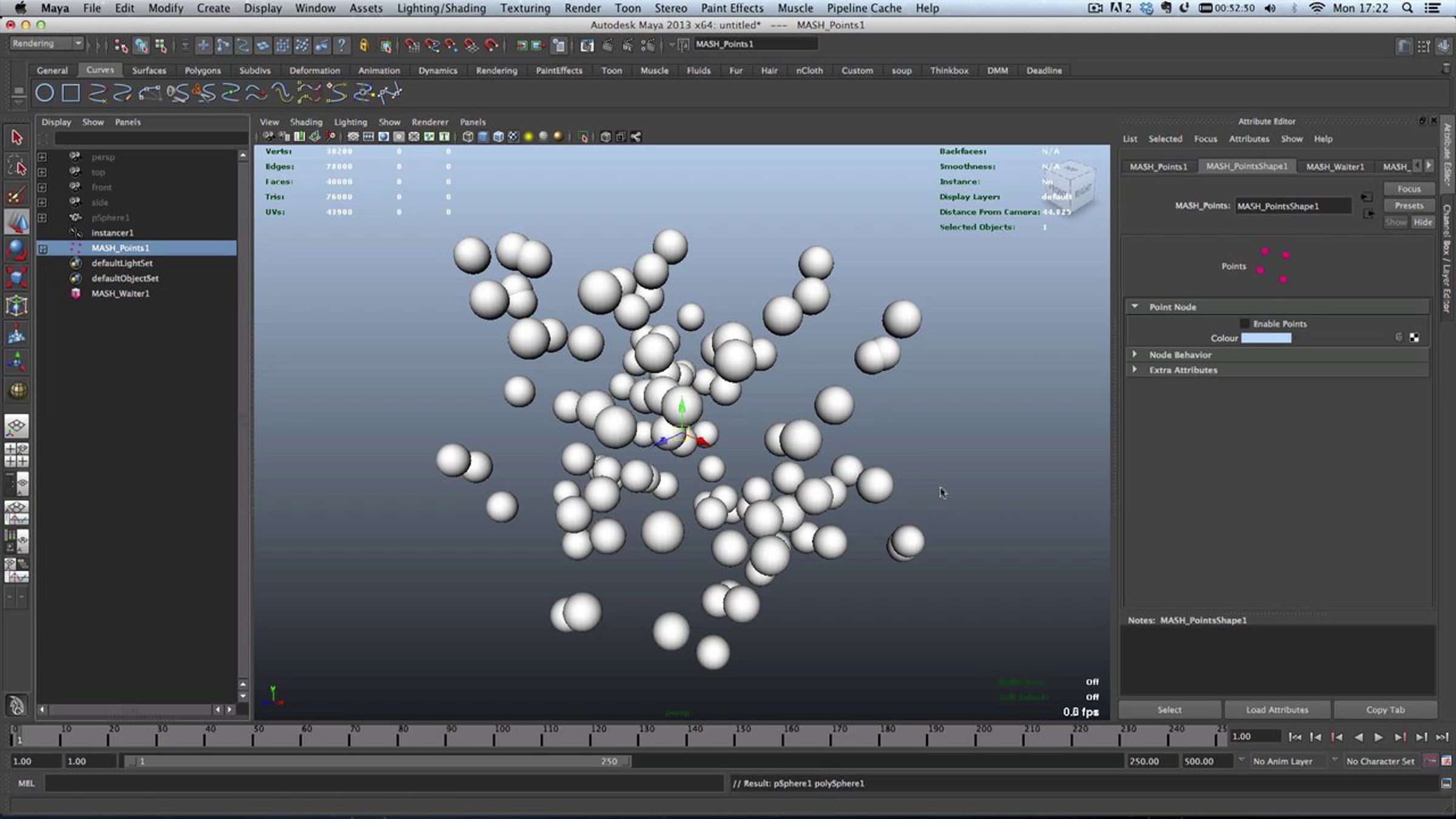Pick the Lasso selection tool
This screenshot has width=1456, height=819.
17,166
